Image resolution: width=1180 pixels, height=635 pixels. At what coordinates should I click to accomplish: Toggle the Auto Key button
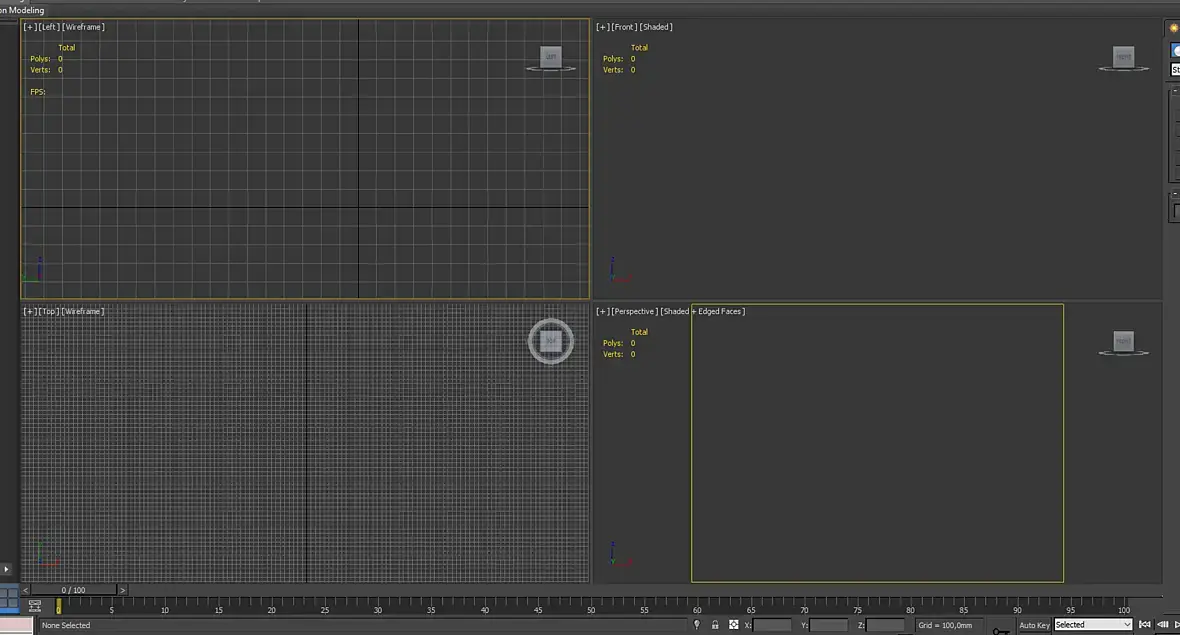[x=1034, y=625]
